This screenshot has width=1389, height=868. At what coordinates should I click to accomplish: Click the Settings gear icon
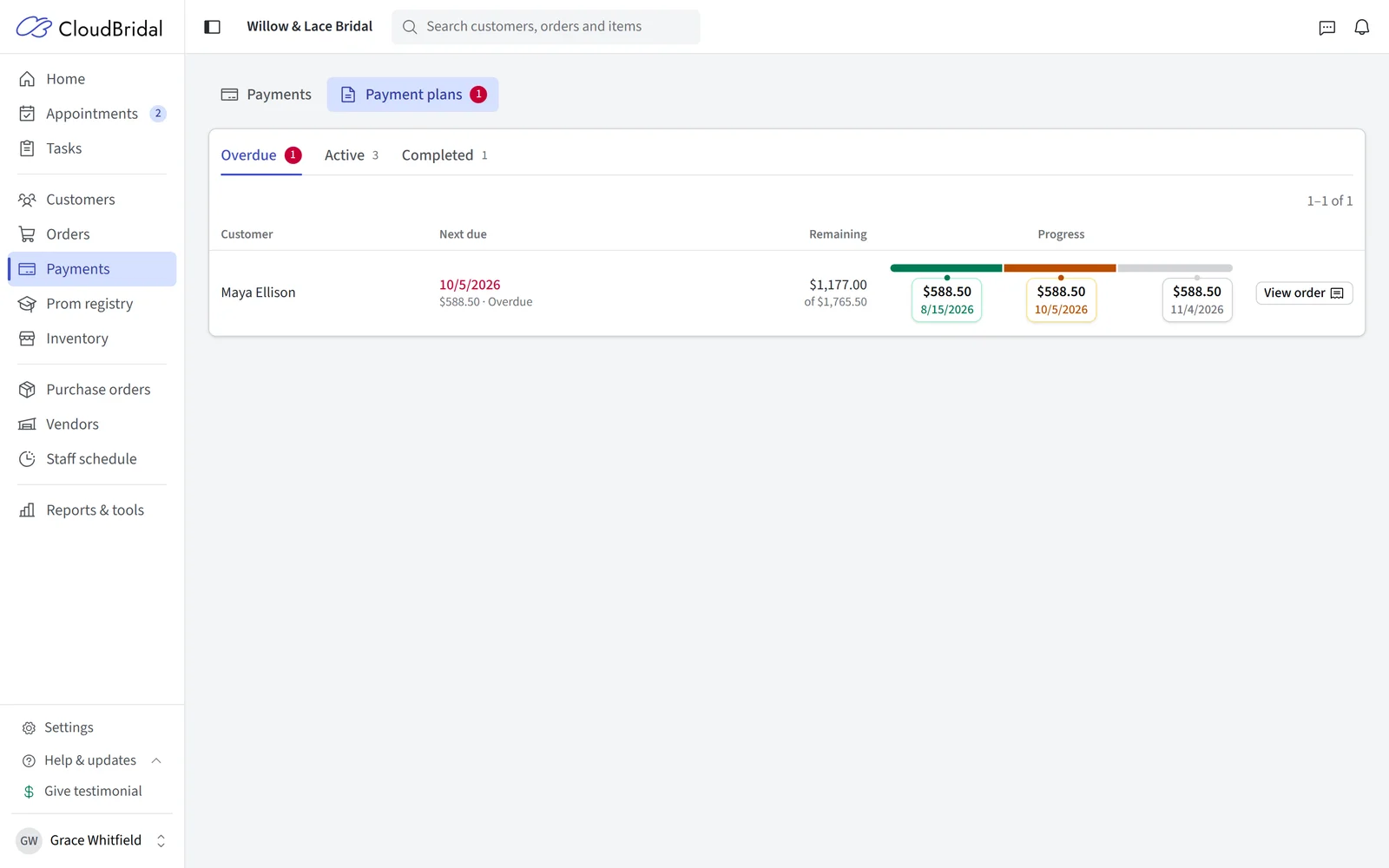29,728
